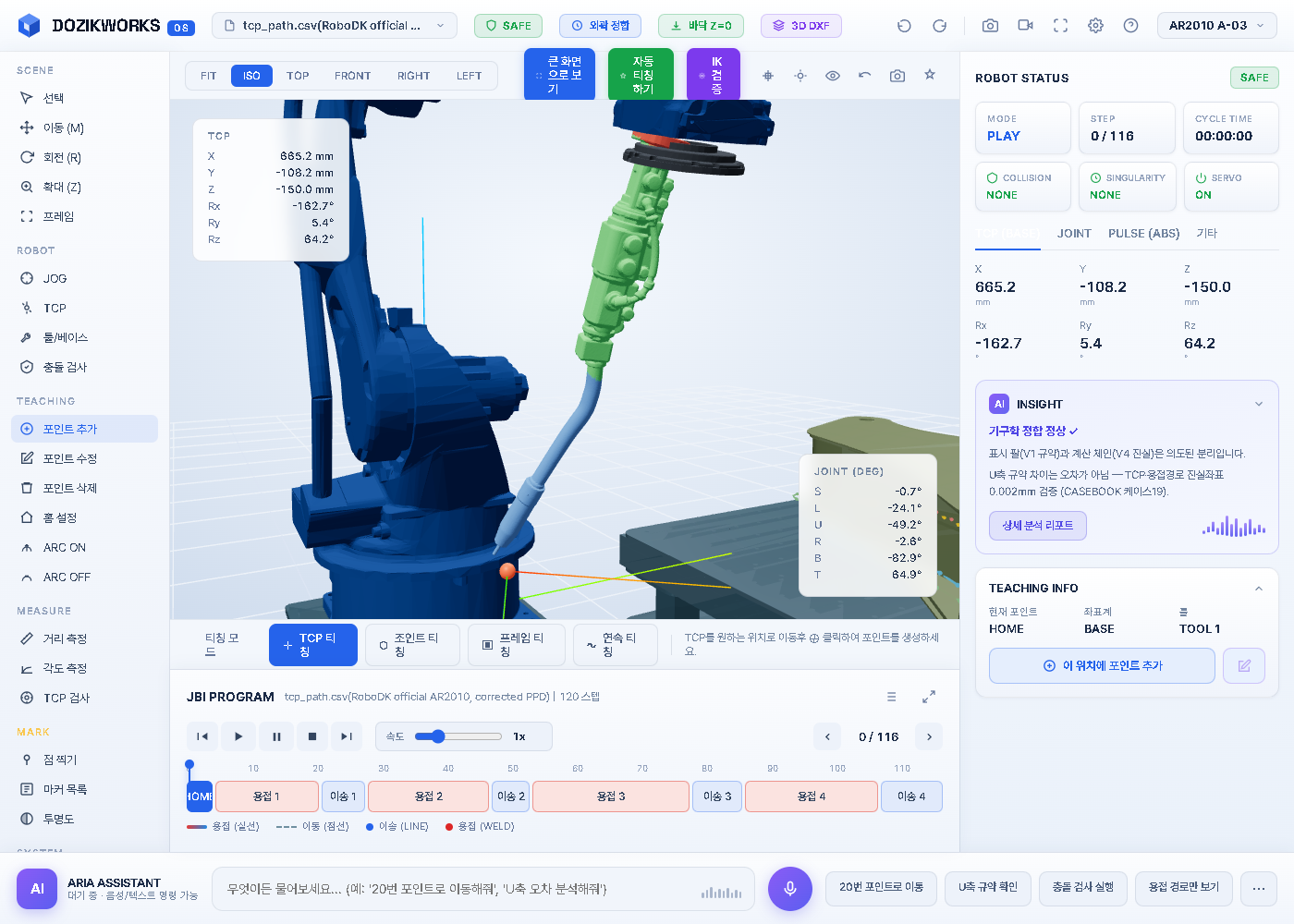Go to previous step with left chevron

pyautogui.click(x=827, y=736)
